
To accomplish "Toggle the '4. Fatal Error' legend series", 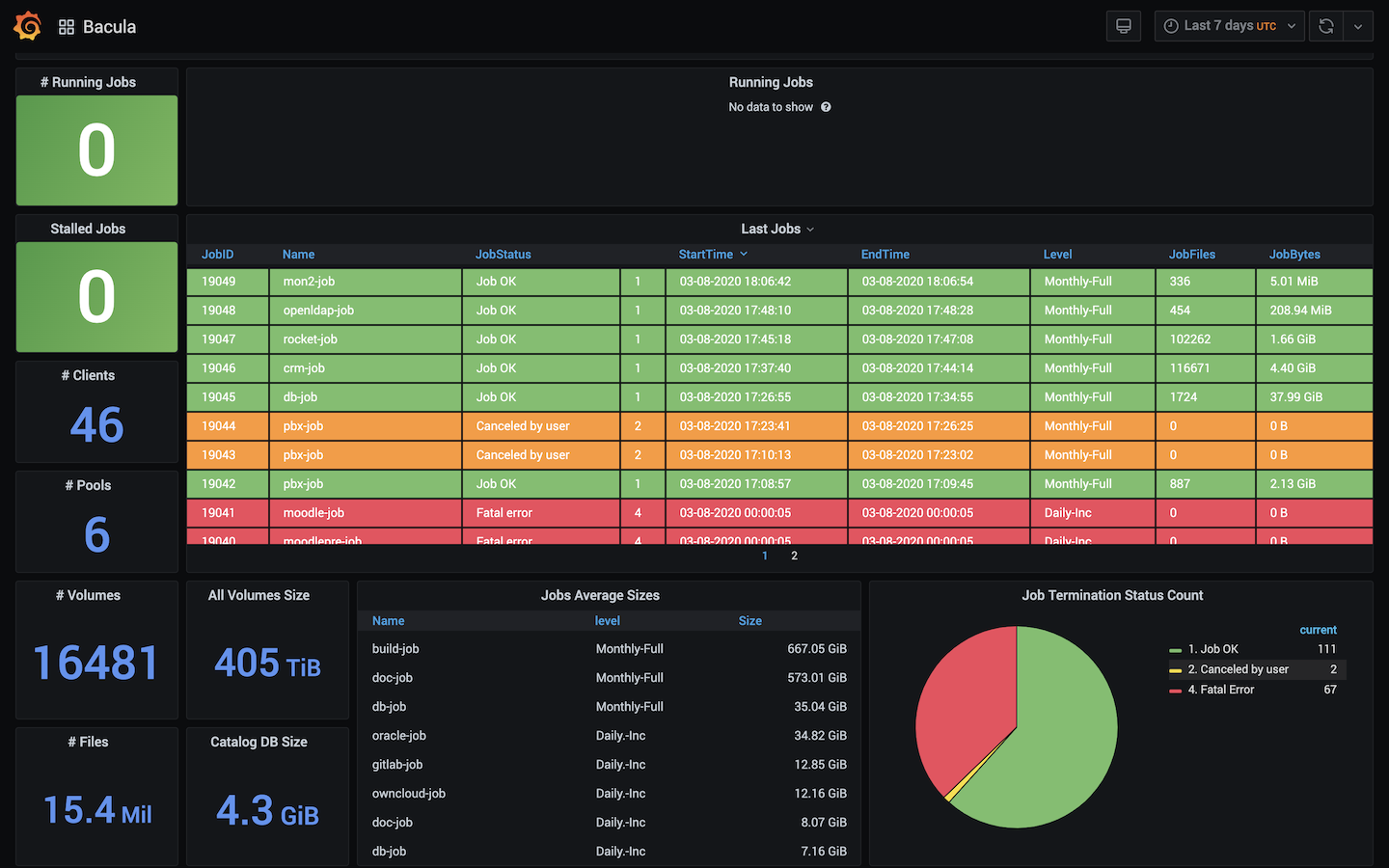I will (x=1221, y=690).
